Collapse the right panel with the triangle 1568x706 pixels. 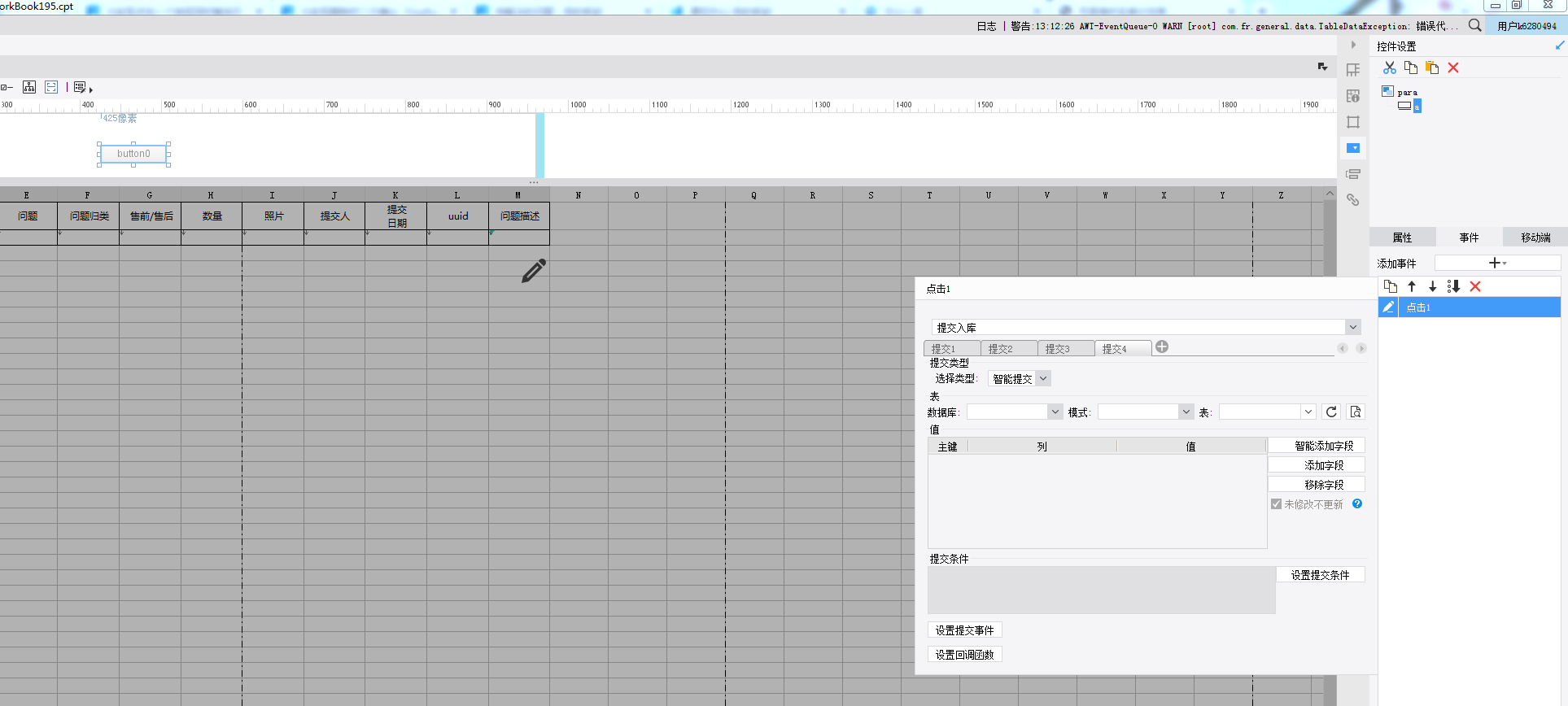(1354, 45)
